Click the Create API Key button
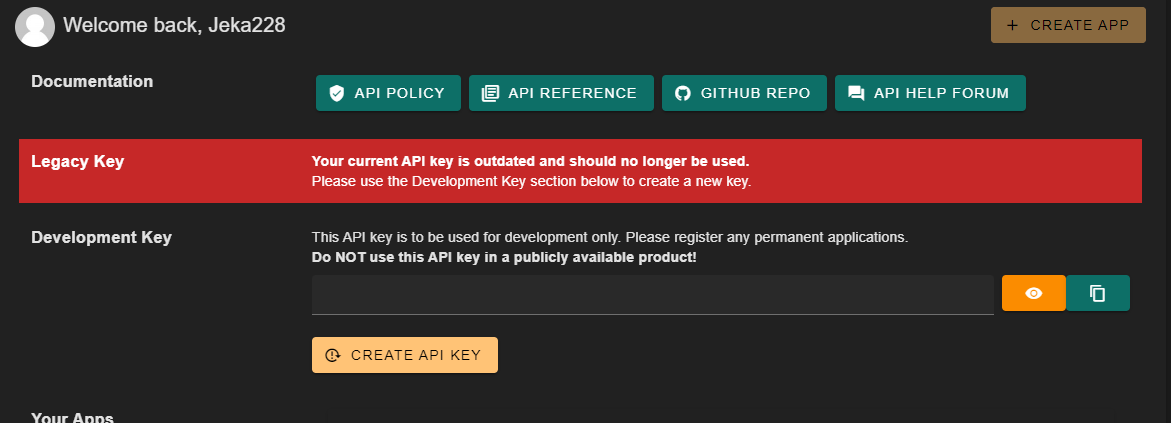The width and height of the screenshot is (1171, 423). [x=405, y=355]
